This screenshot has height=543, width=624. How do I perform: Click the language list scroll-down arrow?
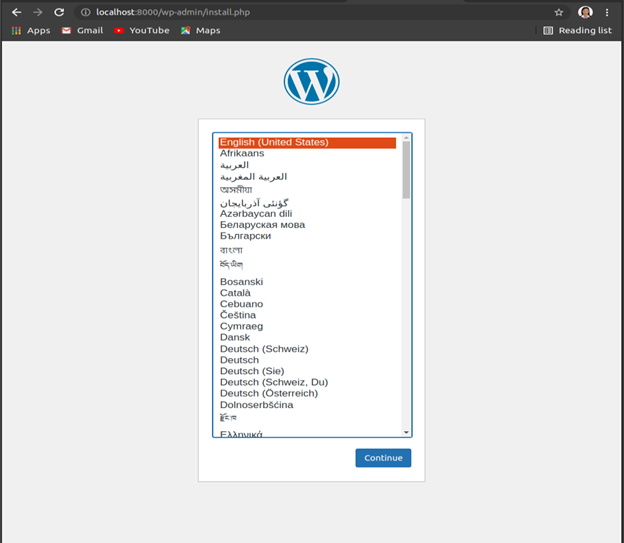click(406, 432)
